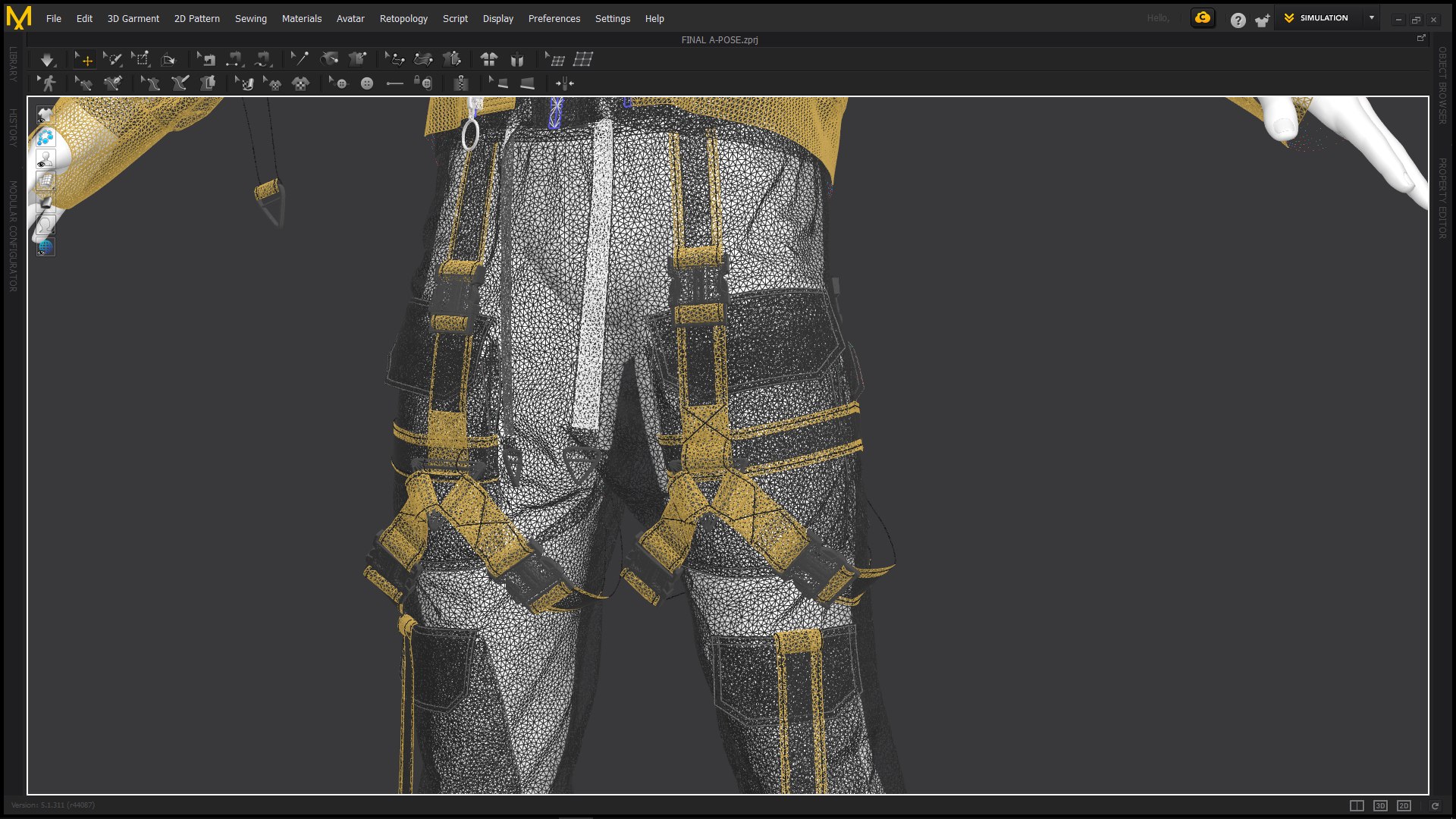
Task: Open the Display menu
Action: pyautogui.click(x=498, y=18)
